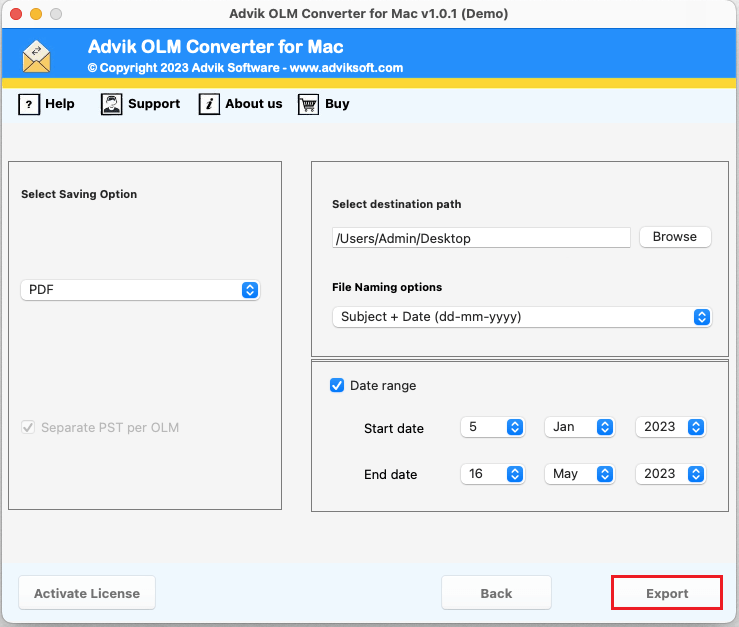Image resolution: width=739 pixels, height=627 pixels.
Task: Click the Activate License button
Action: [87, 593]
